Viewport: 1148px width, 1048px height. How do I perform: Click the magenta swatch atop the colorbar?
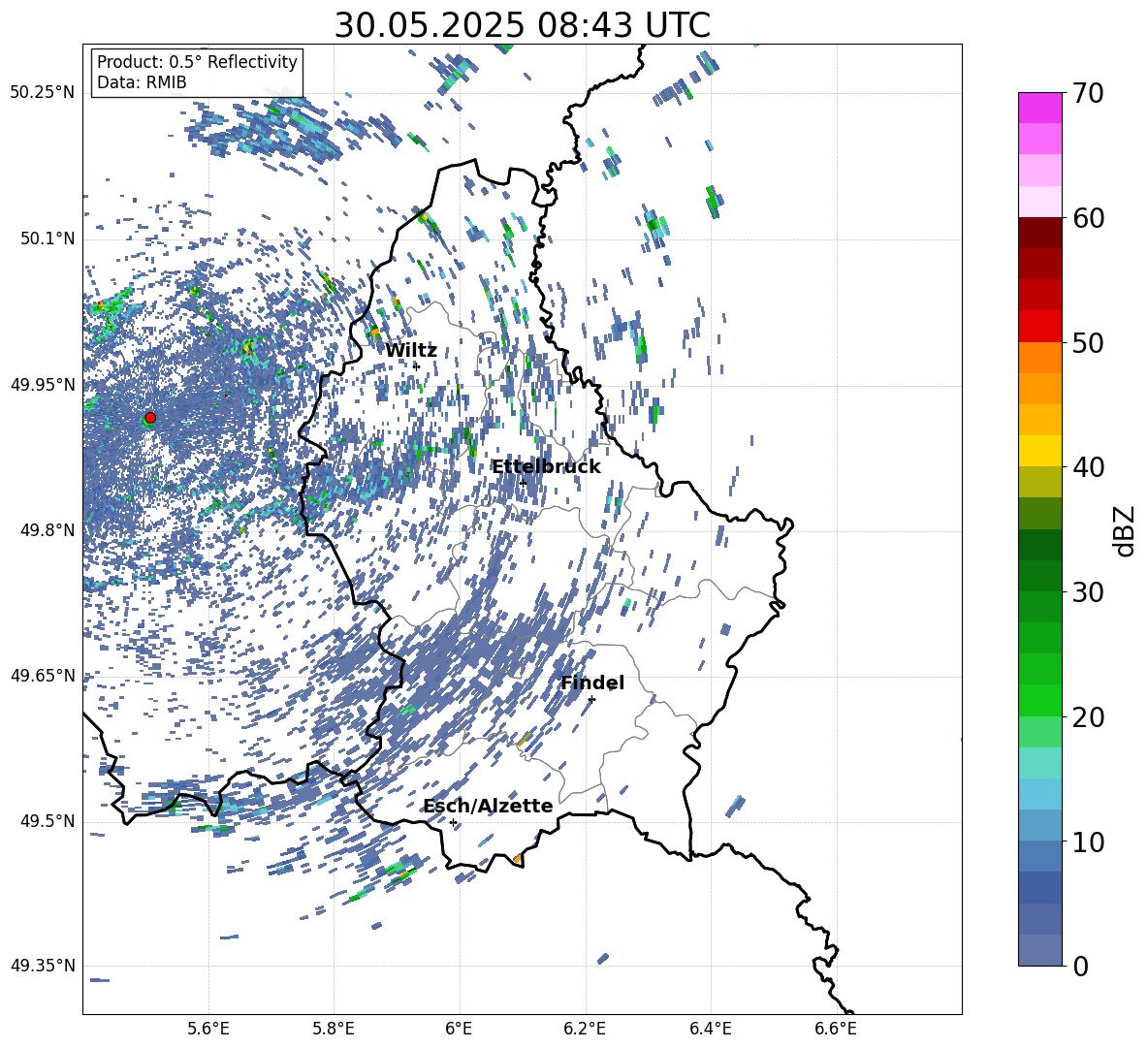(x=1039, y=108)
